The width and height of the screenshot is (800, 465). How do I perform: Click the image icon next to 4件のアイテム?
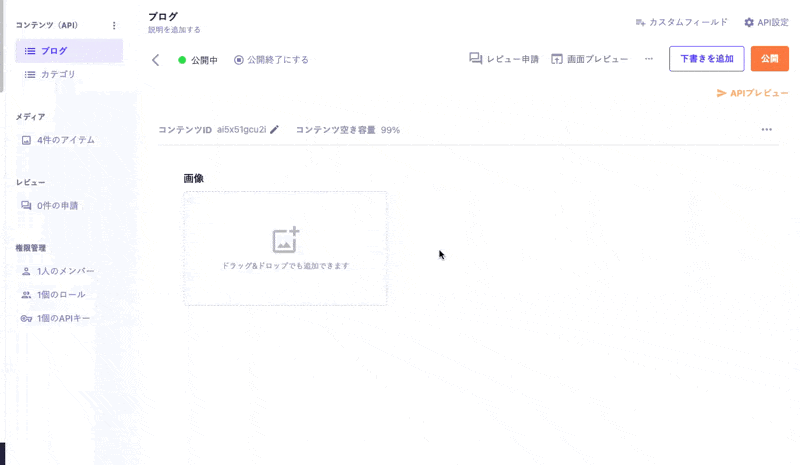pyautogui.click(x=26, y=140)
